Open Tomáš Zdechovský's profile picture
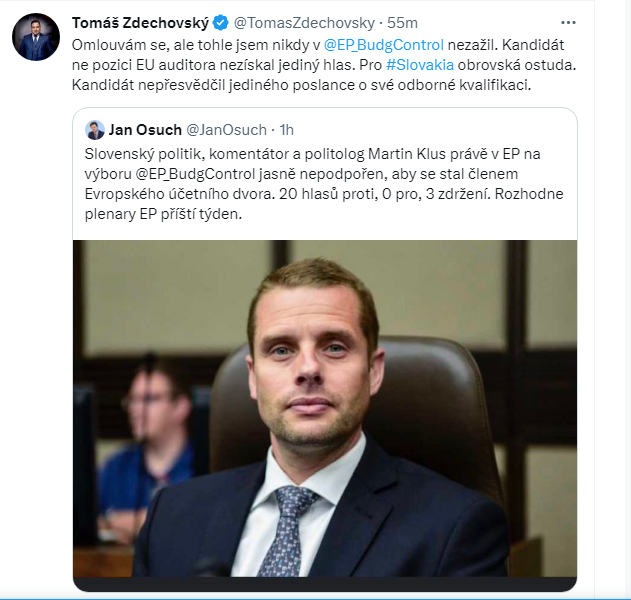This screenshot has width=631, height=600. [35, 37]
